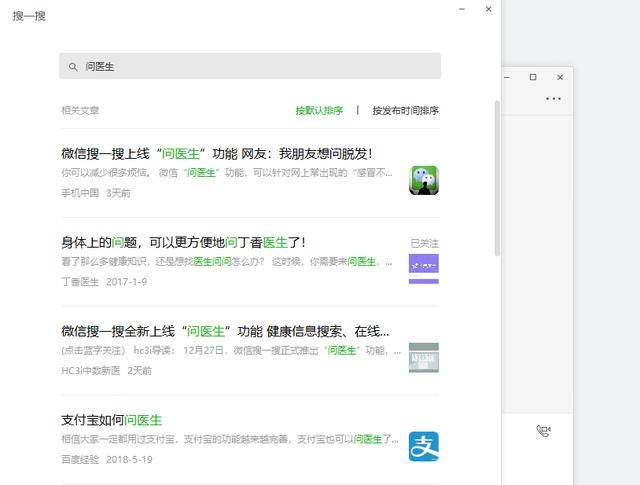Viewport: 640px width, 485px height.
Task: Maximize the background chat window
Action: 533,77
